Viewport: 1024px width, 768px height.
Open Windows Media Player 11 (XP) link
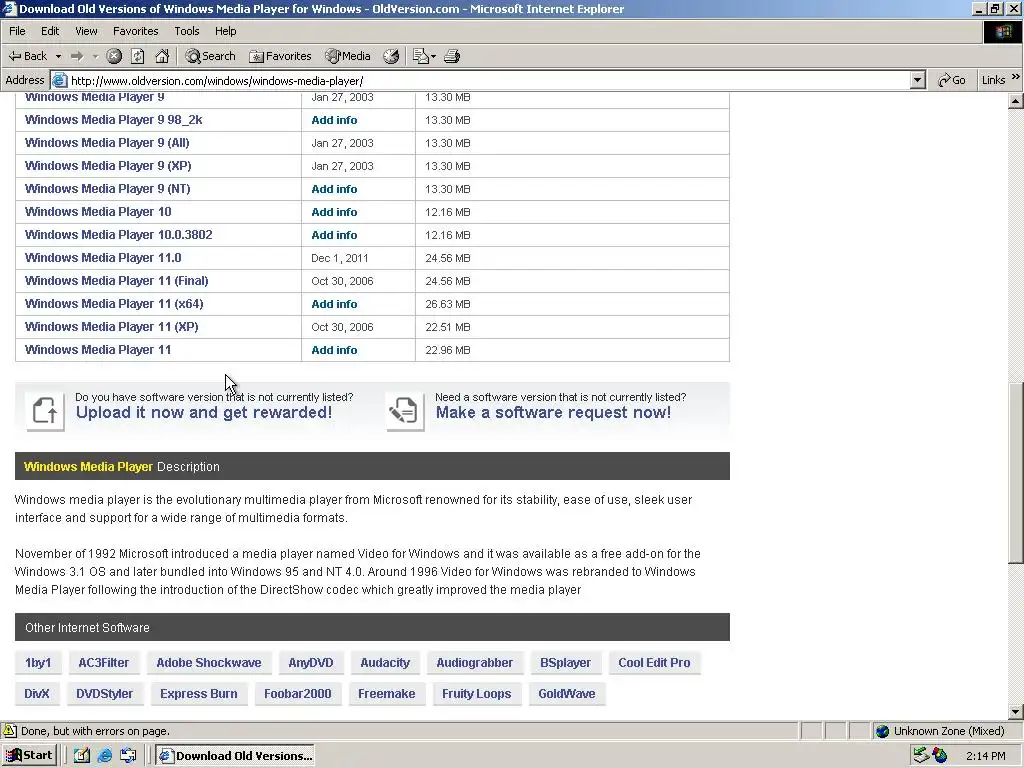click(x=111, y=327)
